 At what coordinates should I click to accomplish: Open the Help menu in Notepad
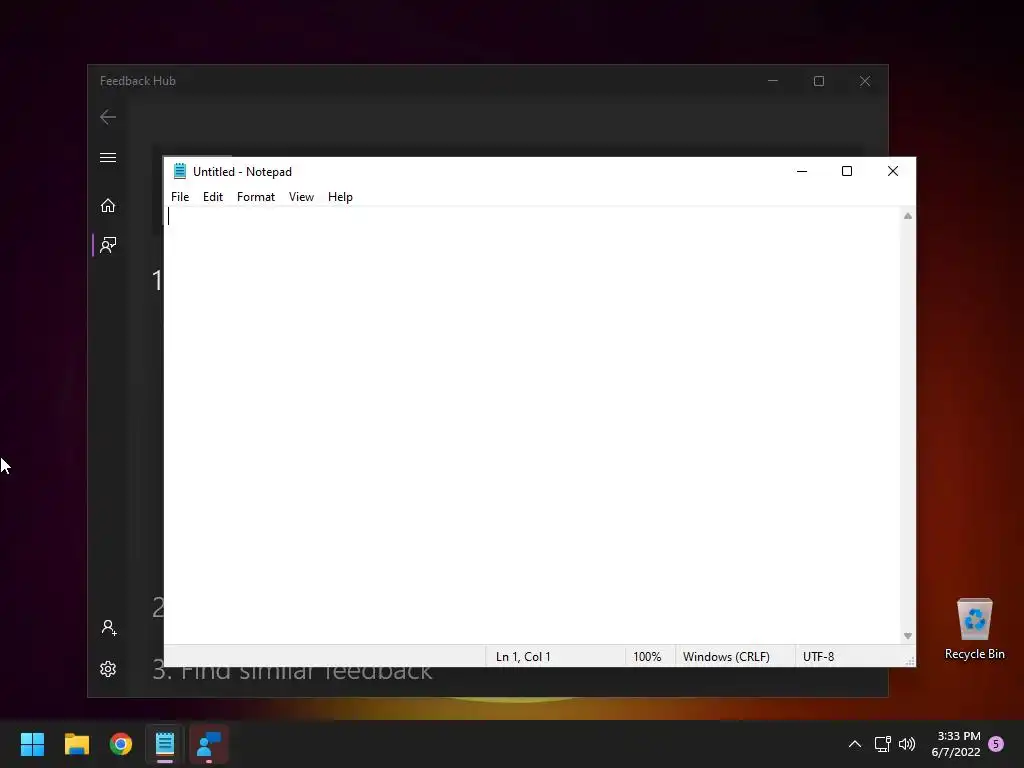[x=340, y=197]
